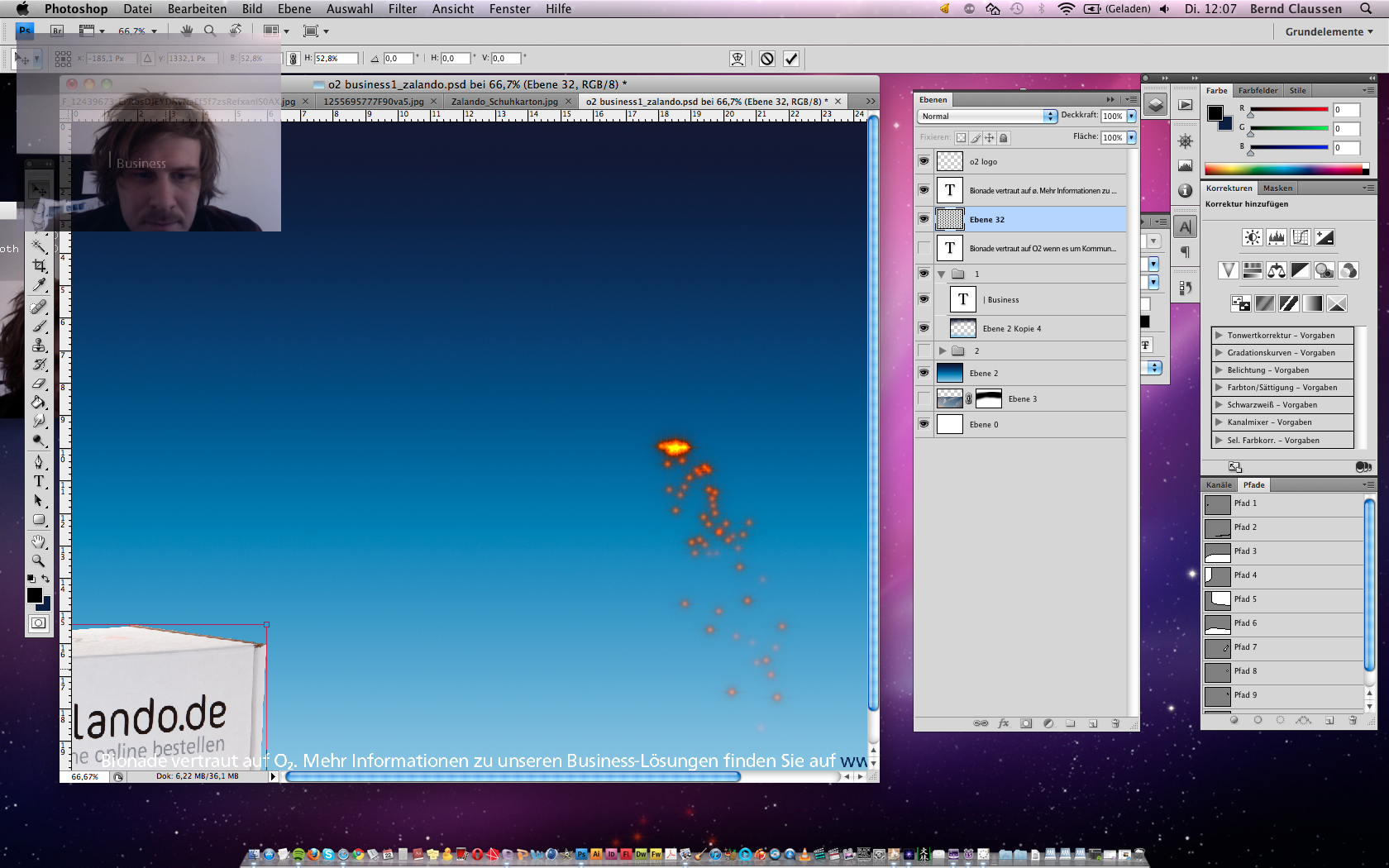Collapse layer group 1
The width and height of the screenshot is (1389, 868).
pyautogui.click(x=942, y=274)
